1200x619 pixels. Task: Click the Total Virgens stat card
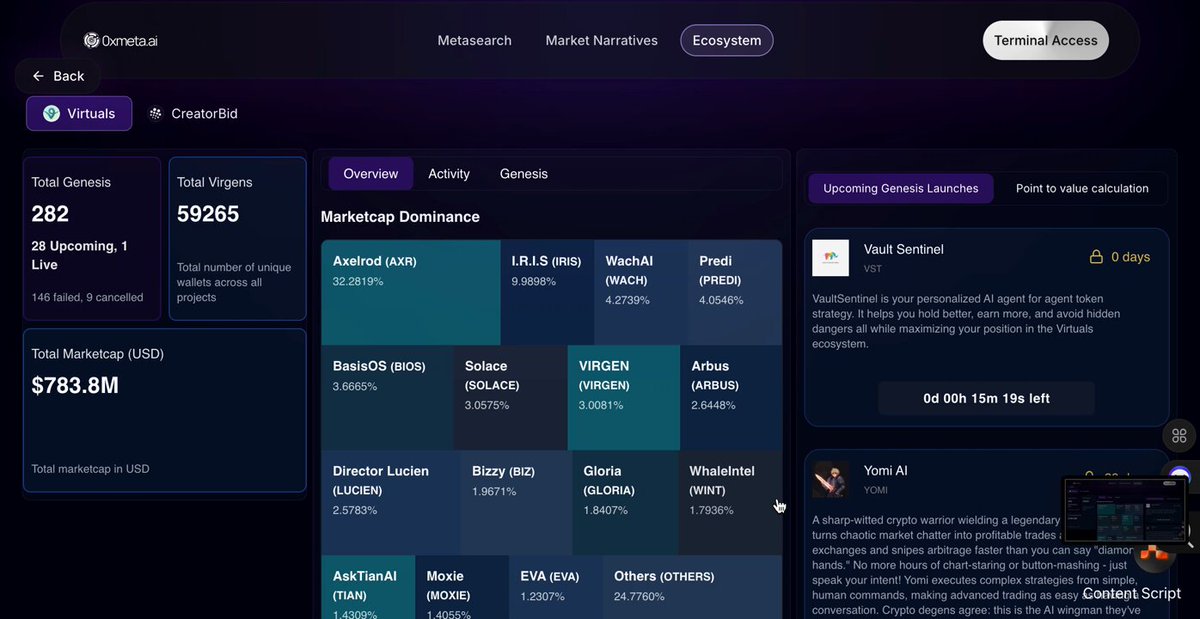pos(238,239)
